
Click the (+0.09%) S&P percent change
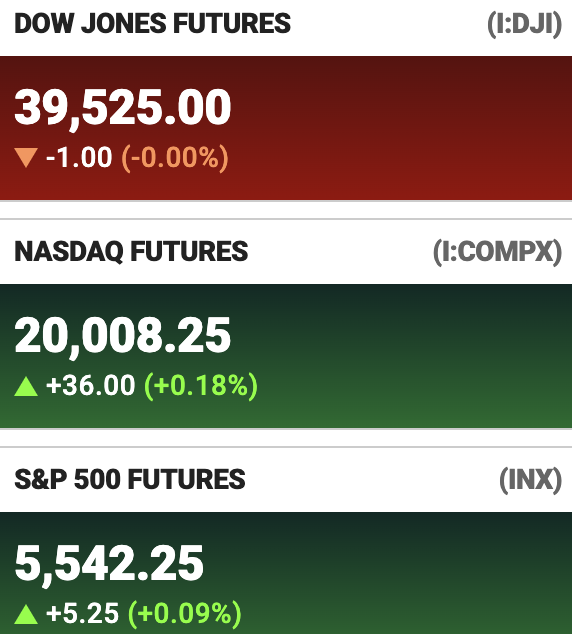pyautogui.click(x=185, y=614)
